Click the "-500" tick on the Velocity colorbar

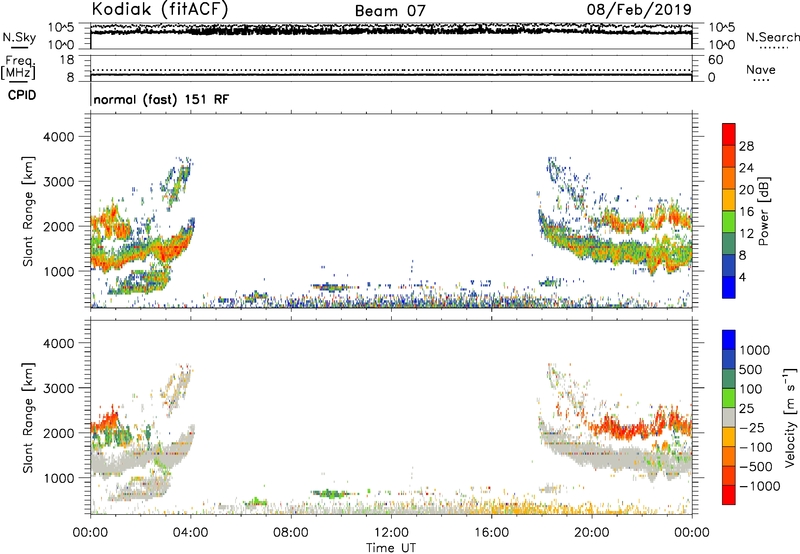tap(756, 467)
